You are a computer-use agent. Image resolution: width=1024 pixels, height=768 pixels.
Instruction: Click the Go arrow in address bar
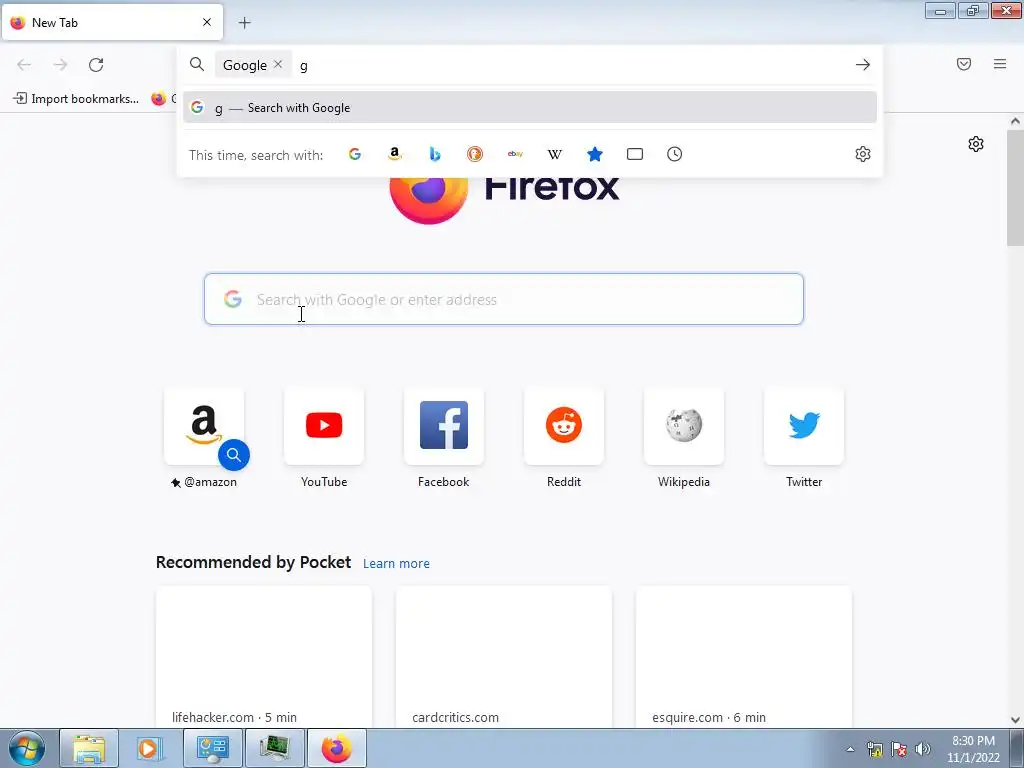[863, 65]
